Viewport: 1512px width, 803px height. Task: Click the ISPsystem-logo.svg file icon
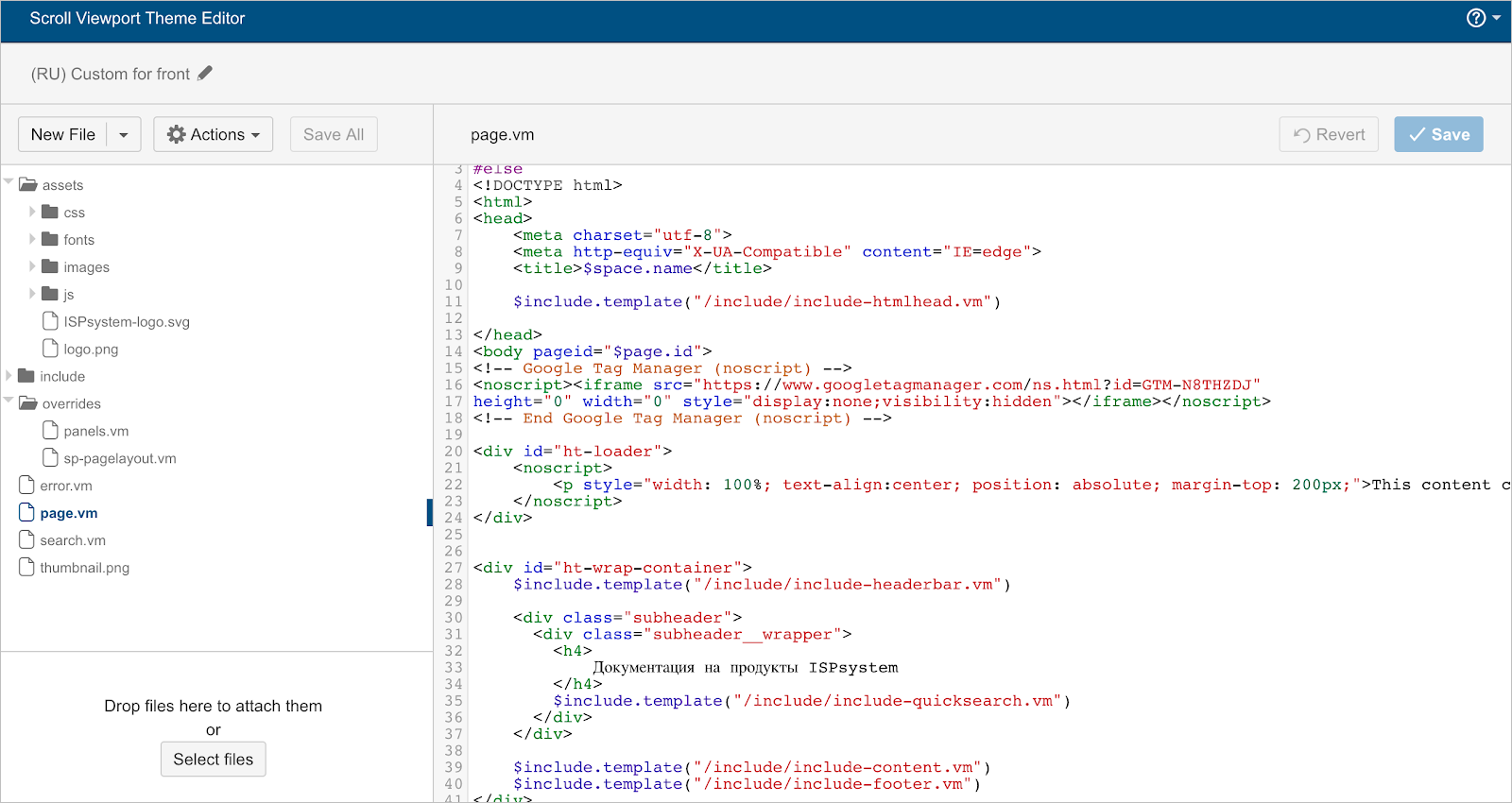tap(50, 321)
